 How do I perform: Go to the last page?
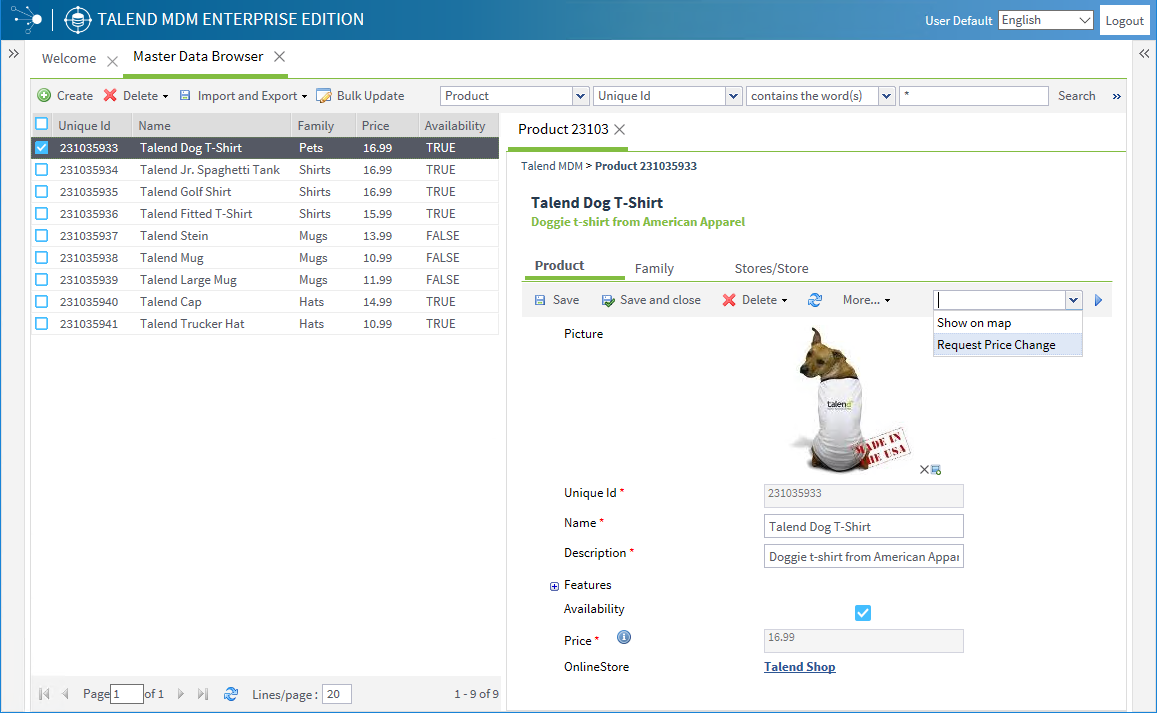click(203, 694)
